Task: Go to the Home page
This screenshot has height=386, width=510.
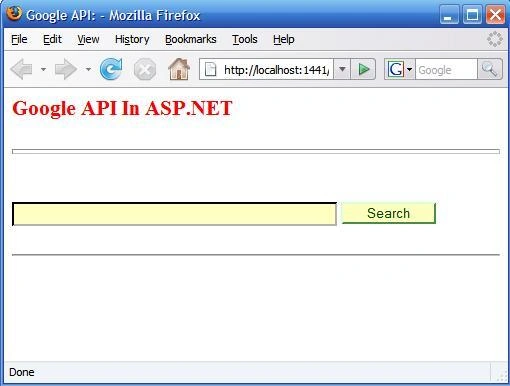Action: point(179,69)
